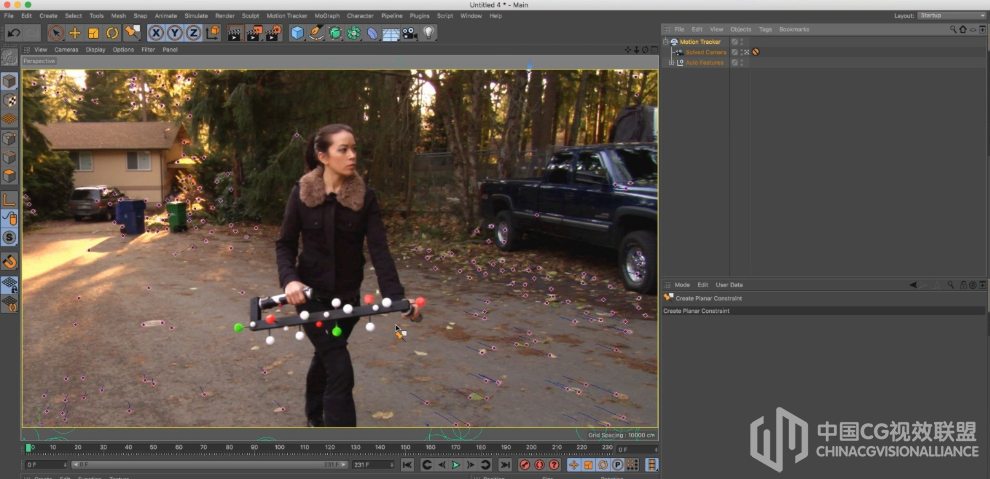Viewport: 990px width, 479px height.
Task: Open the Spline Pen tool
Action: pyautogui.click(x=316, y=33)
